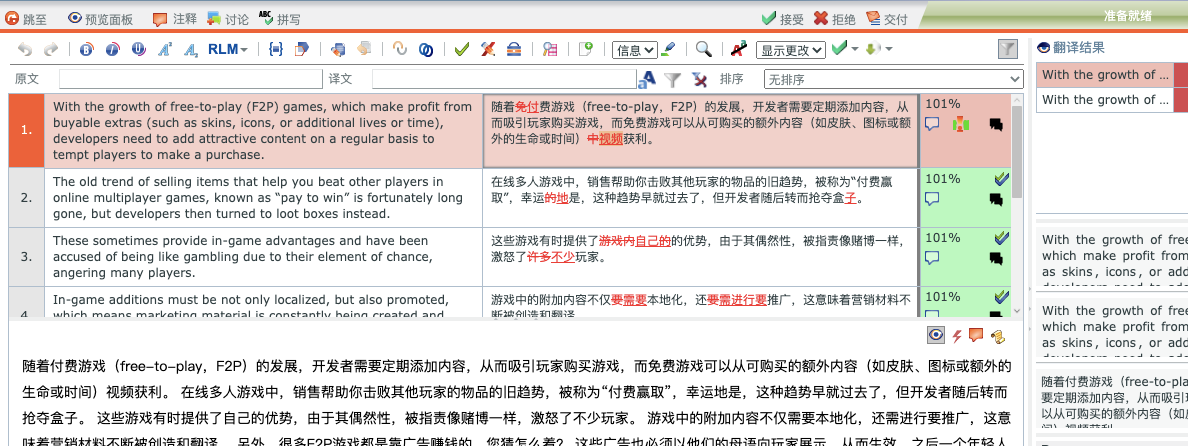Click the comment bubble icon in segment 2
This screenshot has height=446, width=1188.
click(933, 198)
